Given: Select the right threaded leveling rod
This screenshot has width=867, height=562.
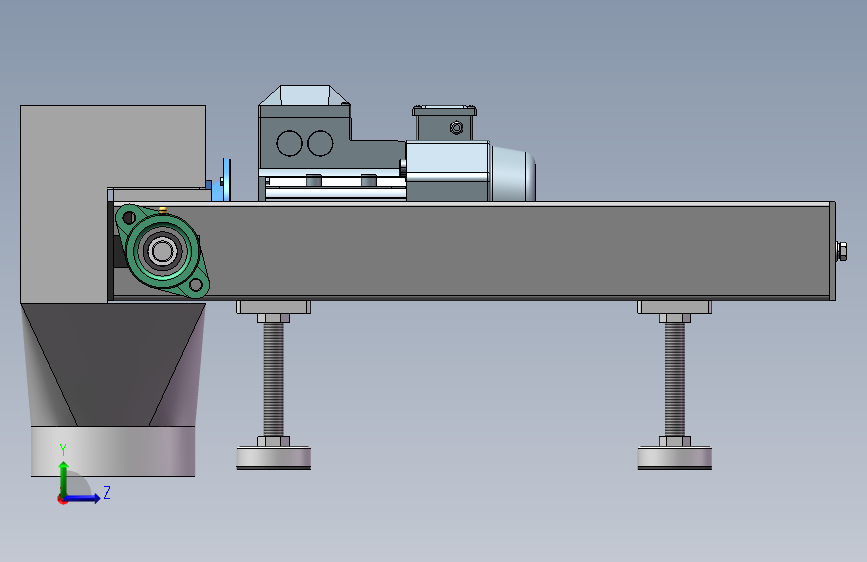Looking at the screenshot, I should 675,379.
